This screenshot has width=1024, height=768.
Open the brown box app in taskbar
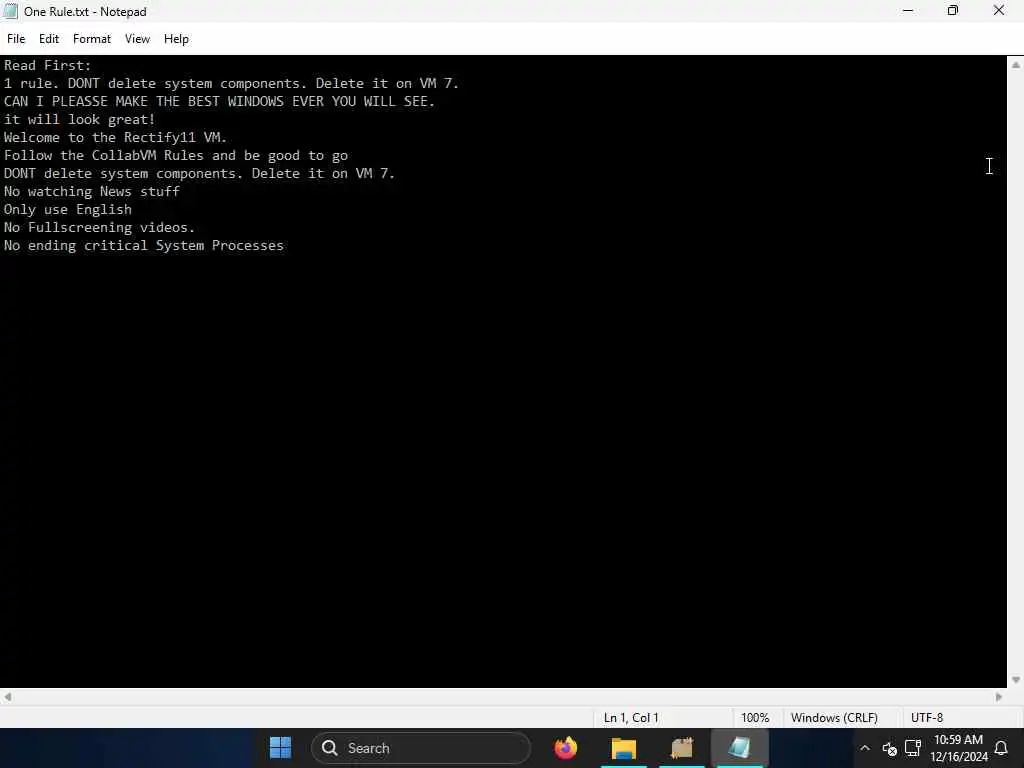tap(682, 748)
